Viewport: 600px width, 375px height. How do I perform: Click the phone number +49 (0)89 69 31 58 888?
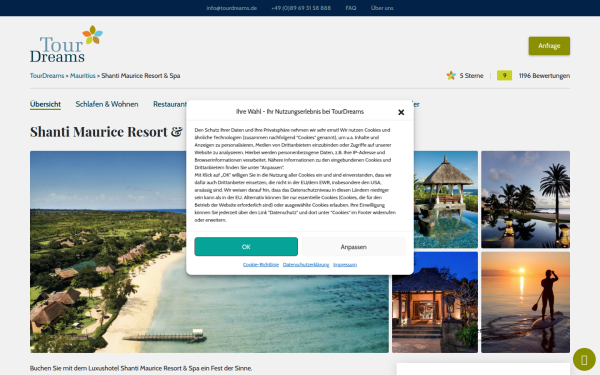(x=301, y=8)
